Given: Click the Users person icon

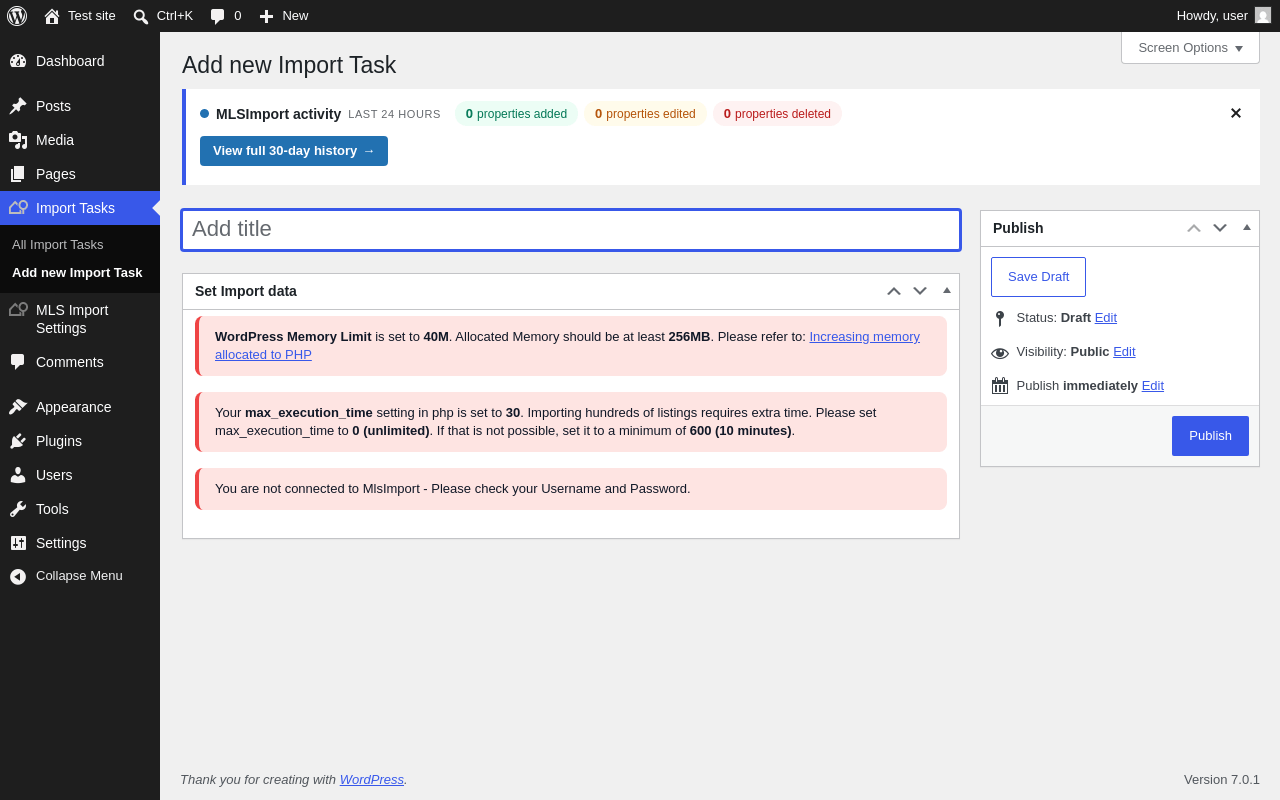Looking at the screenshot, I should (x=18, y=475).
